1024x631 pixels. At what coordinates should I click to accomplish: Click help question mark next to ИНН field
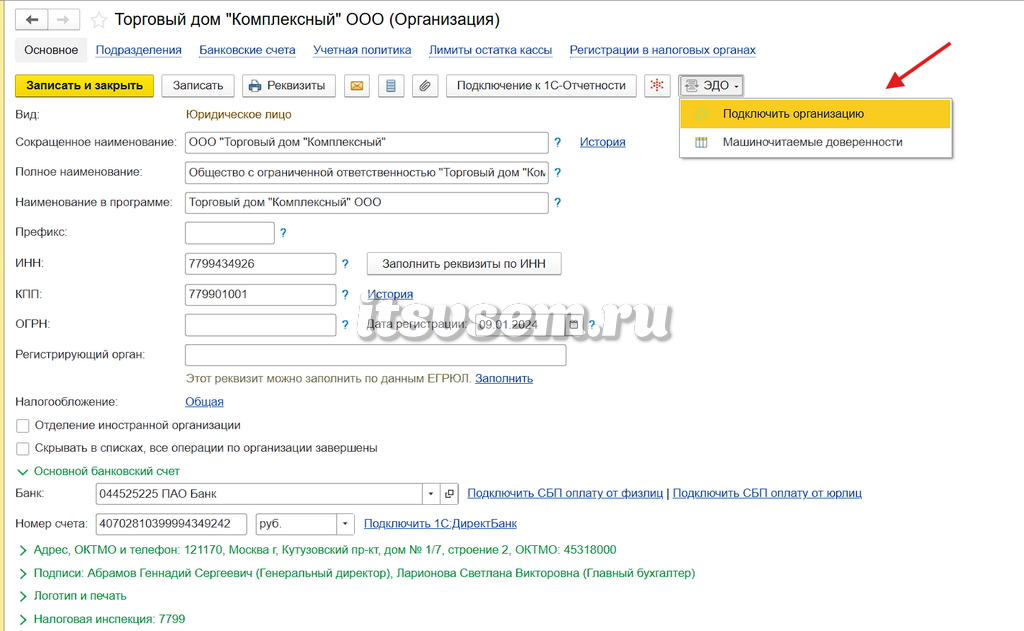coord(345,264)
